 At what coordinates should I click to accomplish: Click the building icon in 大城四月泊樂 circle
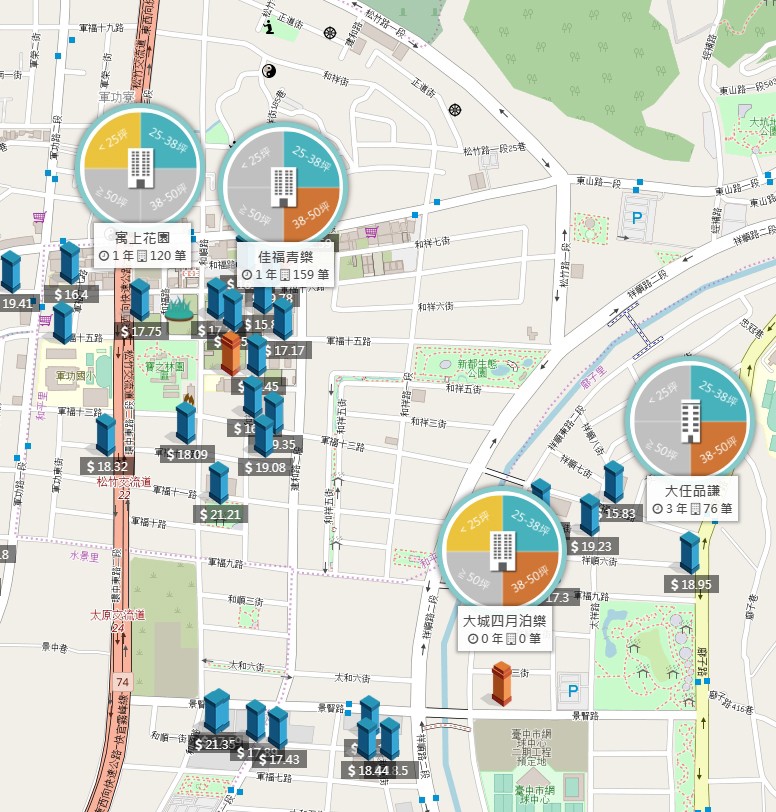(x=502, y=551)
